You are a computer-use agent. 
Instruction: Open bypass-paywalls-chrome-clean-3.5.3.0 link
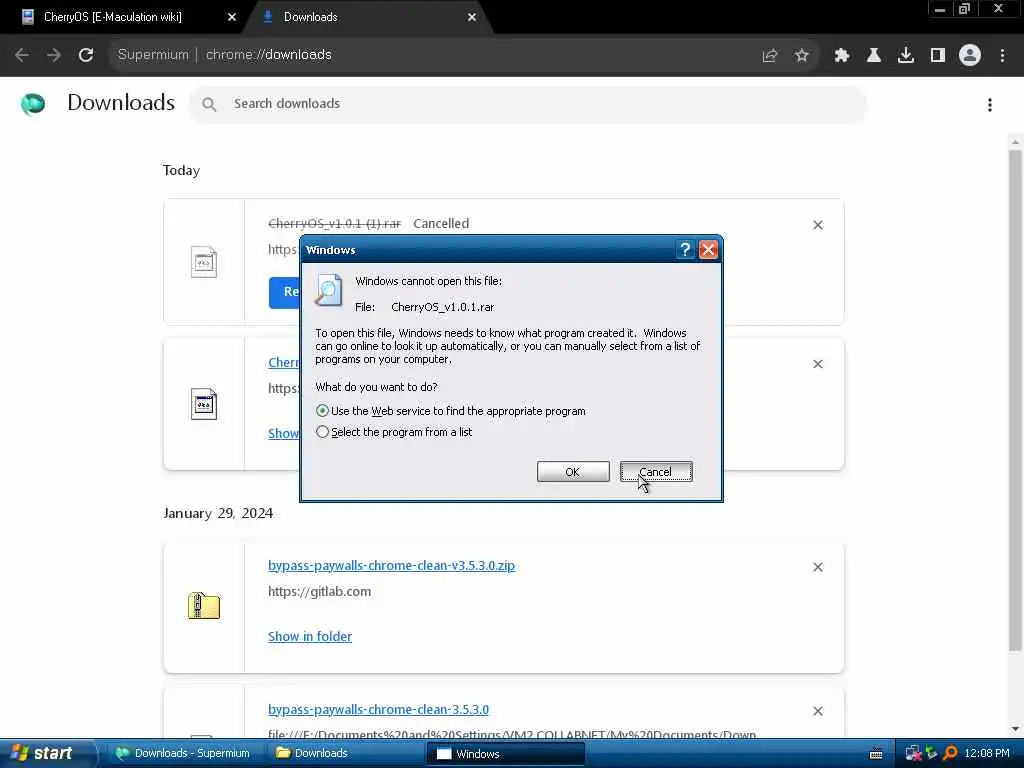pos(378,709)
